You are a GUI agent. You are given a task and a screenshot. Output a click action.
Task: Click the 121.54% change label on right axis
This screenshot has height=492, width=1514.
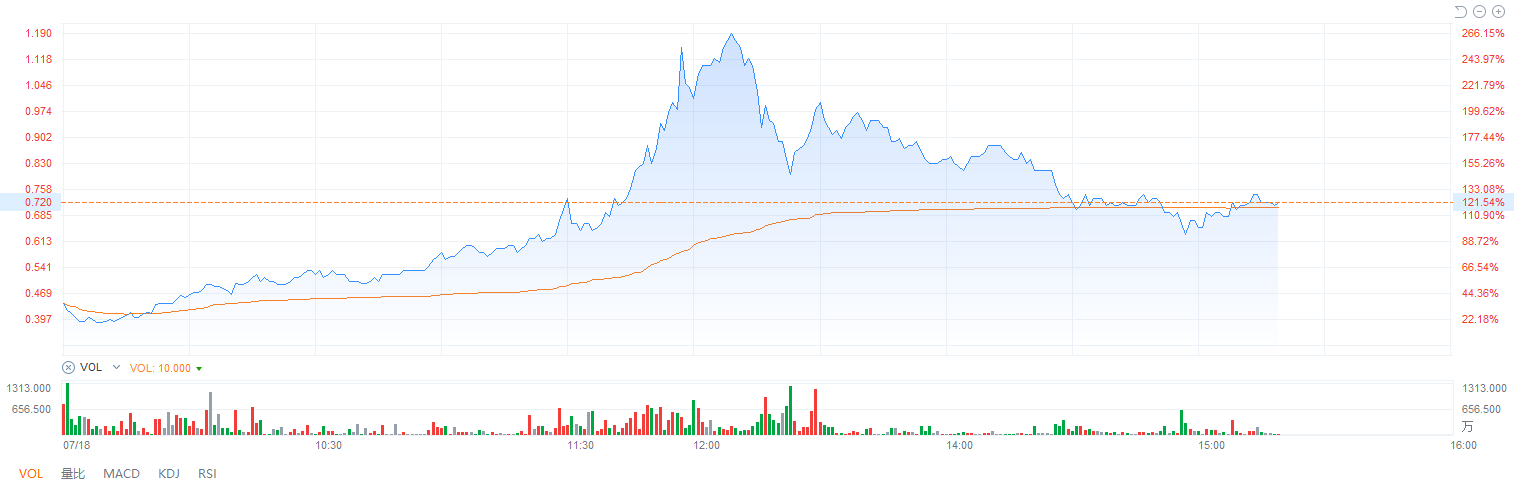click(1484, 202)
